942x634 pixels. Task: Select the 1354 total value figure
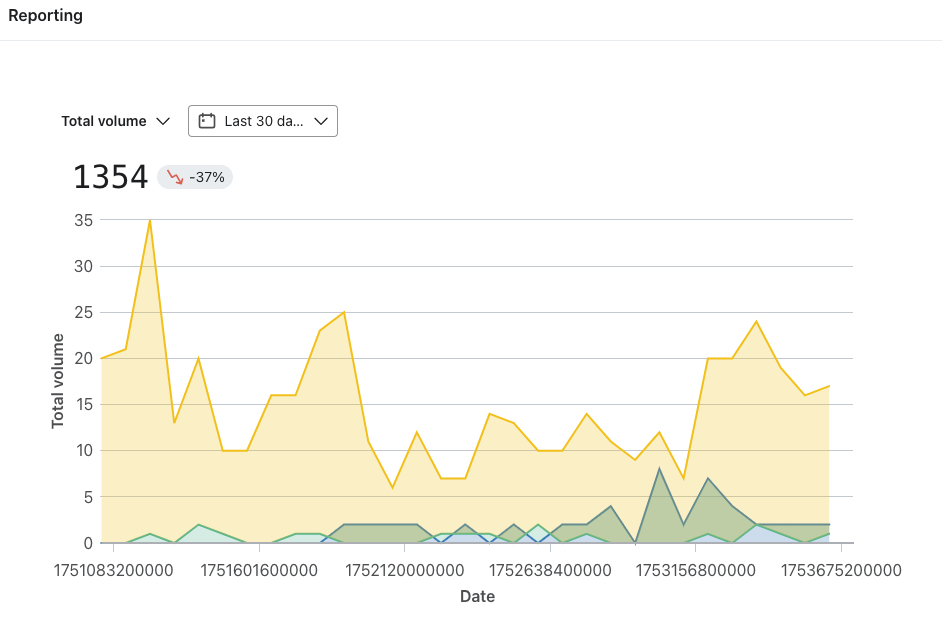(111, 178)
